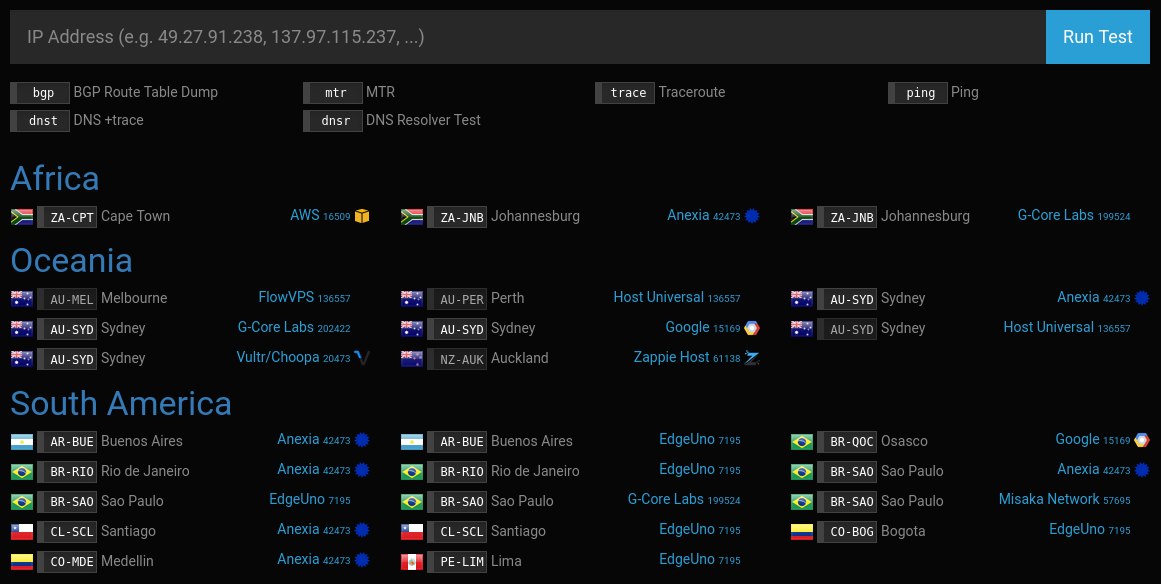The height and width of the screenshot is (584, 1161).
Task: Click the Anexia icon in AU-SYD Anexia row
Action: pos(1142,298)
